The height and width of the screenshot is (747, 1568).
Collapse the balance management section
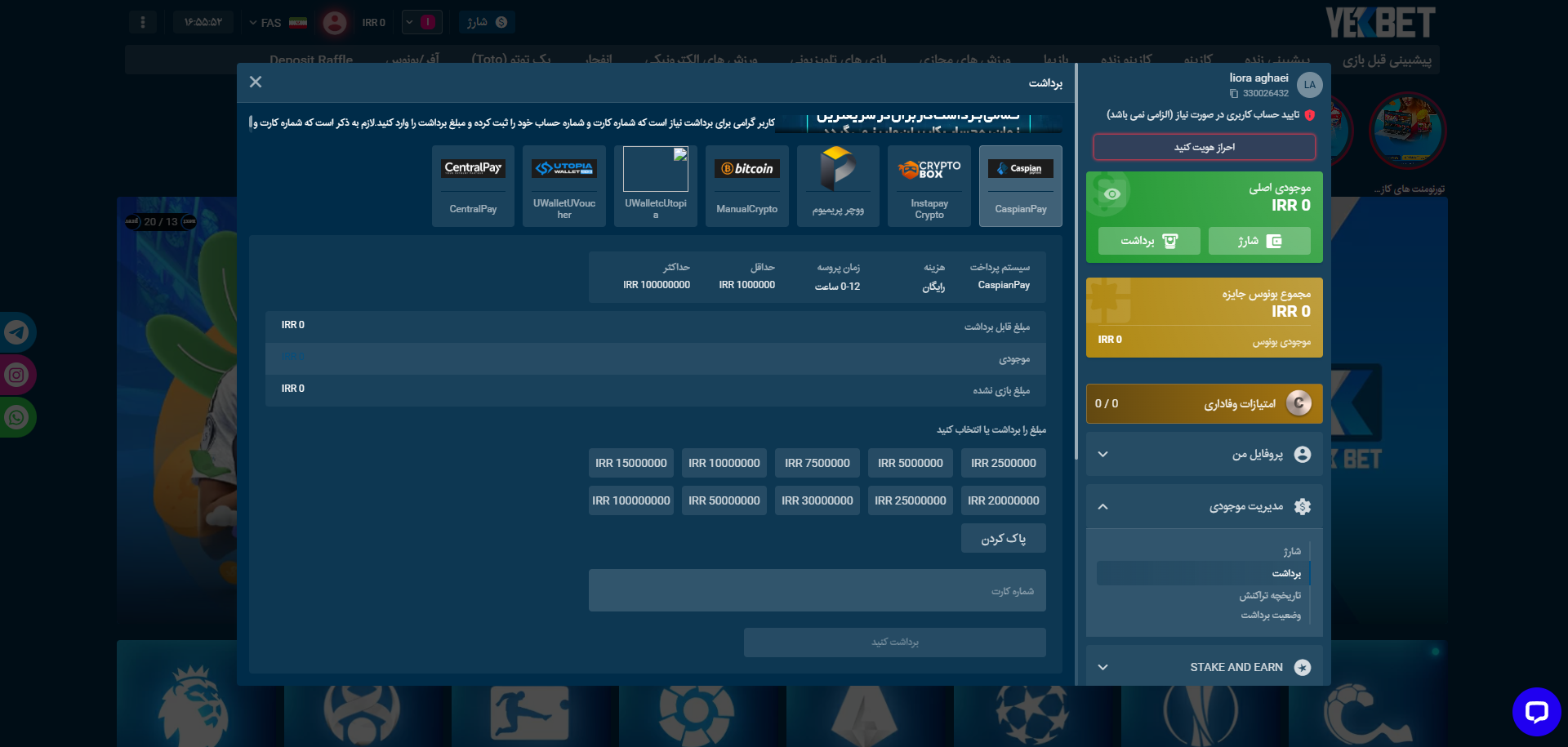(x=1103, y=507)
